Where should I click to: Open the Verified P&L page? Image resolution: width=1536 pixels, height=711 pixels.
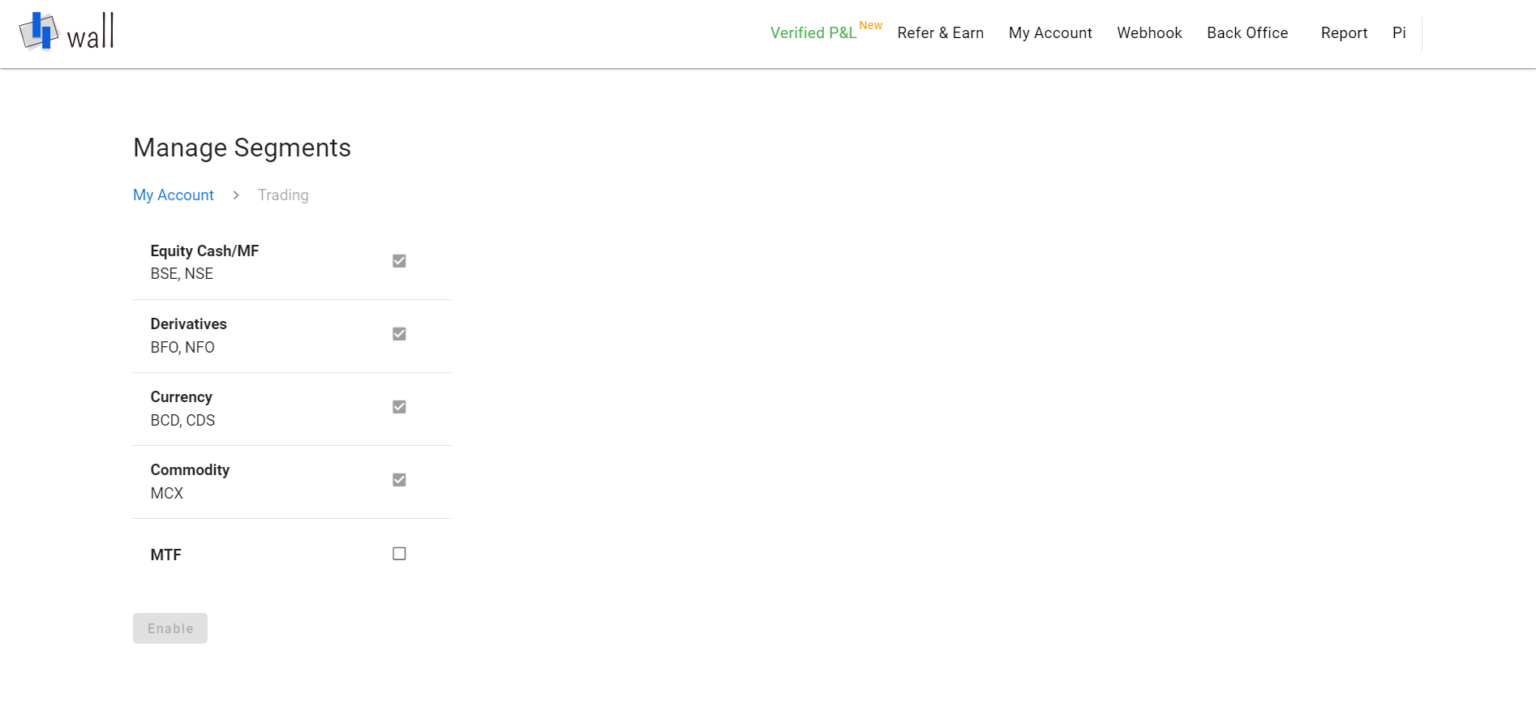[813, 32]
